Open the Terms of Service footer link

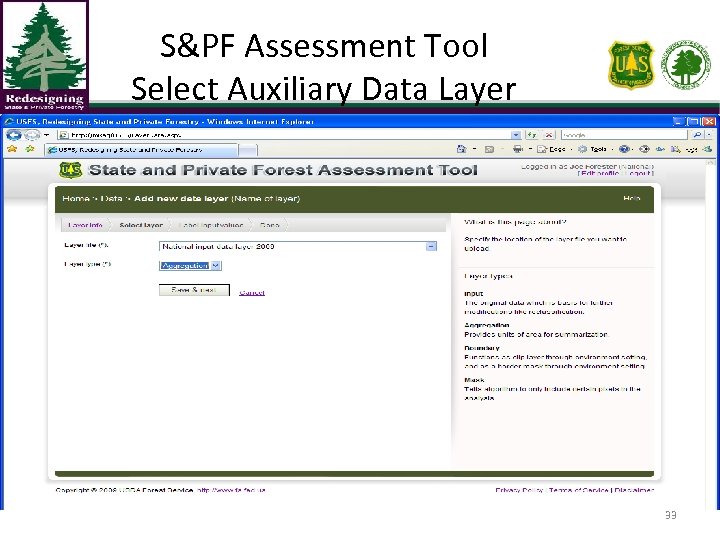(579, 490)
